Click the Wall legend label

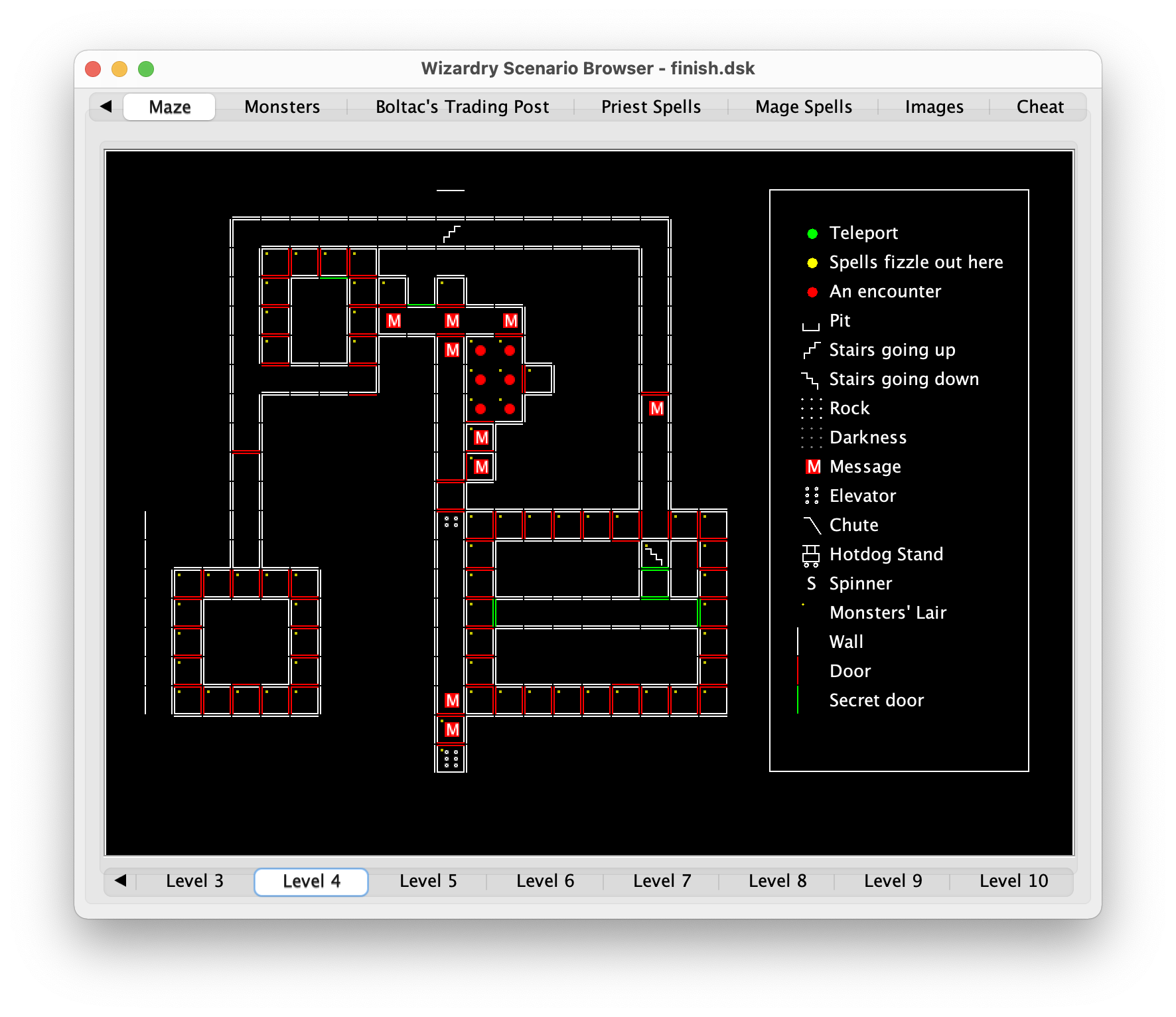pyautogui.click(x=846, y=642)
